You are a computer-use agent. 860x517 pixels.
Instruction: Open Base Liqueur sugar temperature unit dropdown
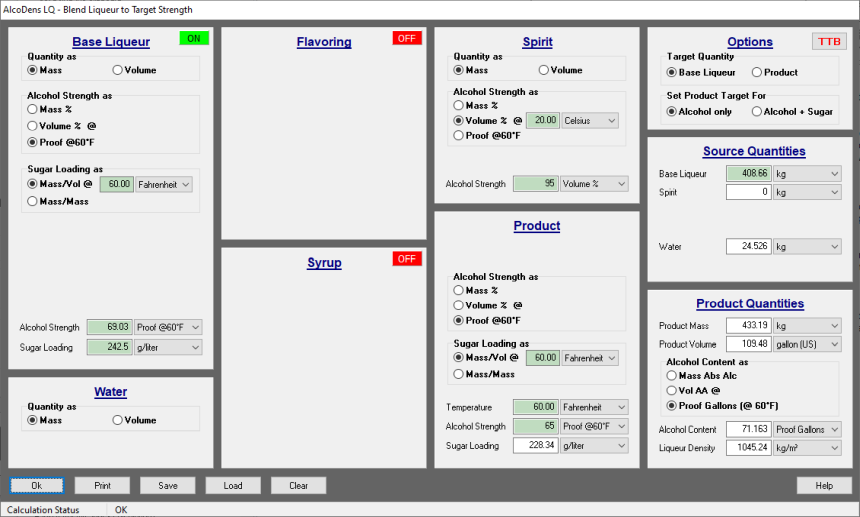tap(163, 184)
